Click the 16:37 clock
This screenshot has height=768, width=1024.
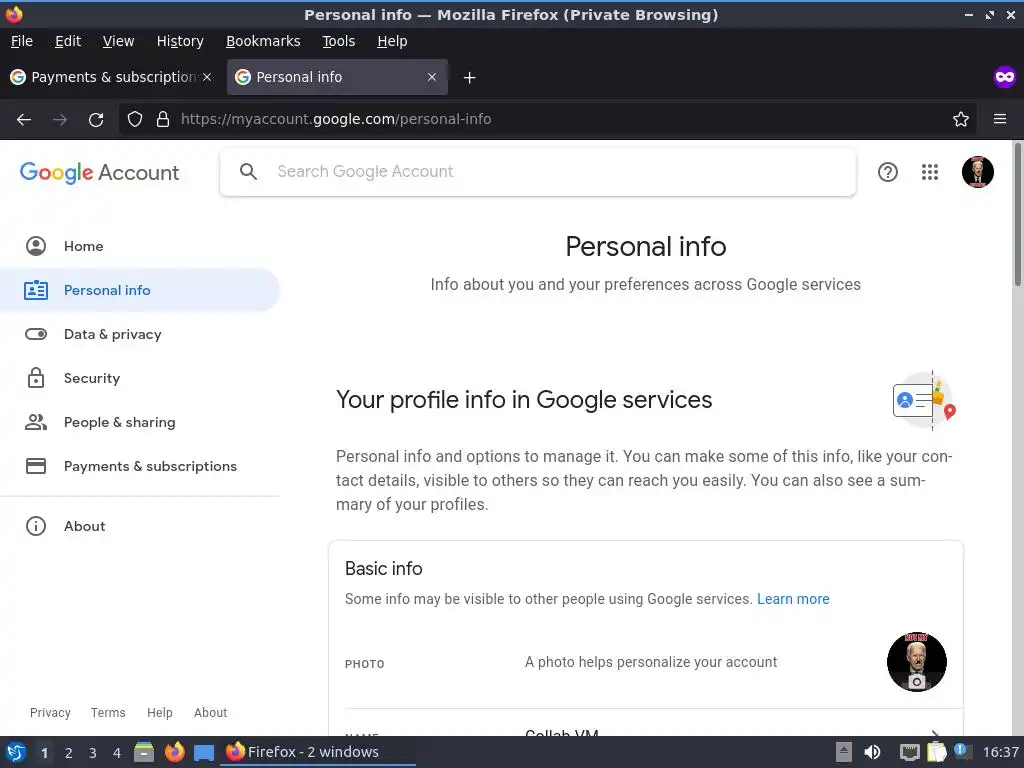[1000, 752]
